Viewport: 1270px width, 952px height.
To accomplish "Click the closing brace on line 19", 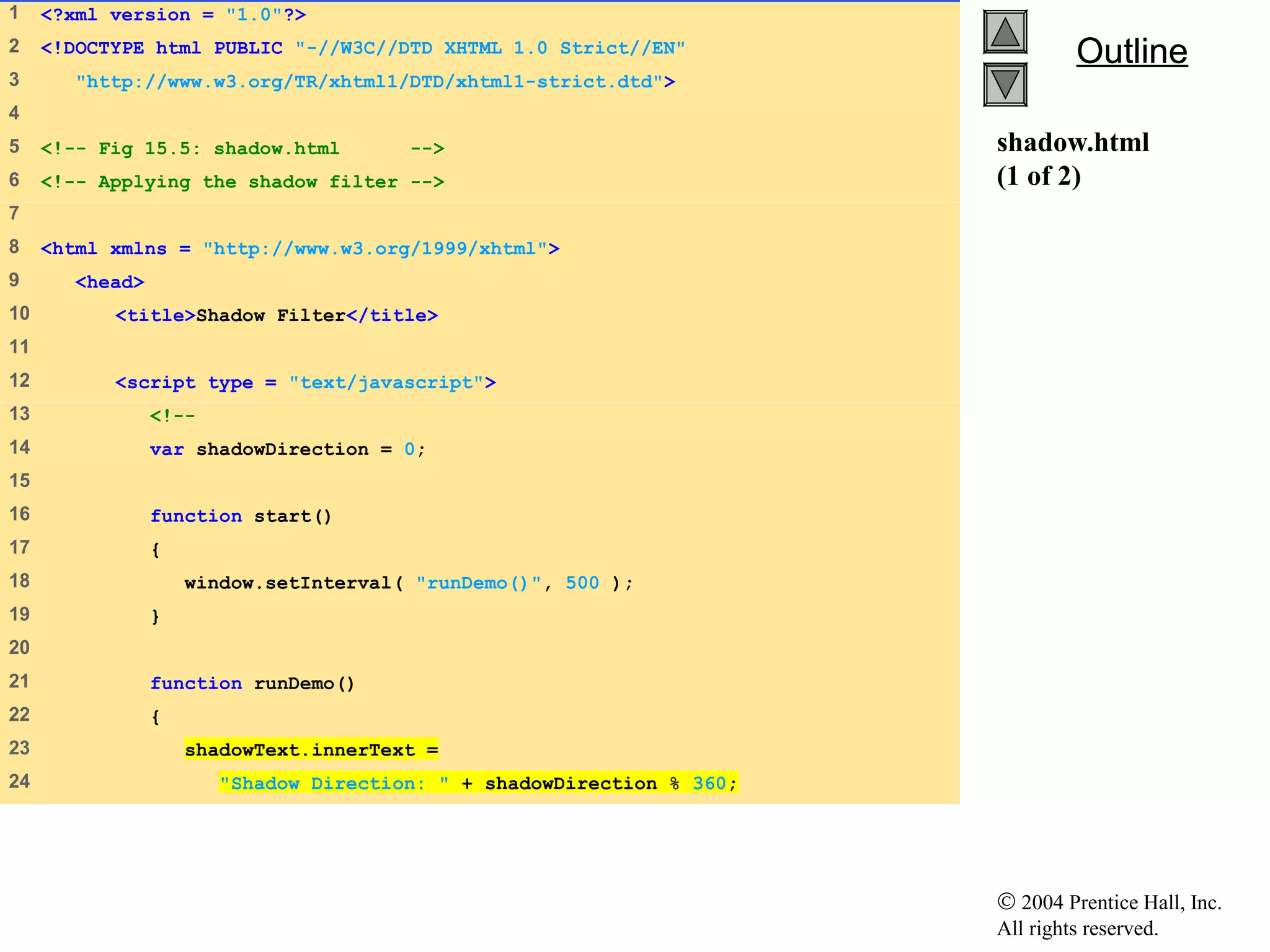I will [156, 617].
